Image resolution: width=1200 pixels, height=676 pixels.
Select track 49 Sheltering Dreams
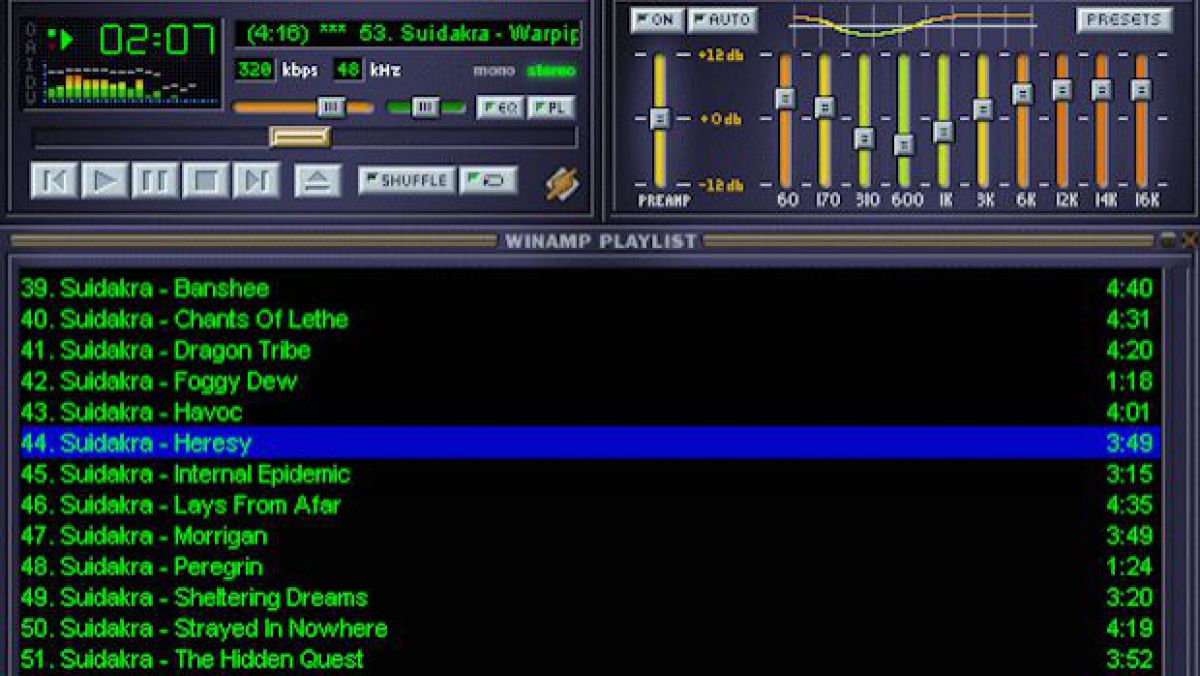pos(590,598)
